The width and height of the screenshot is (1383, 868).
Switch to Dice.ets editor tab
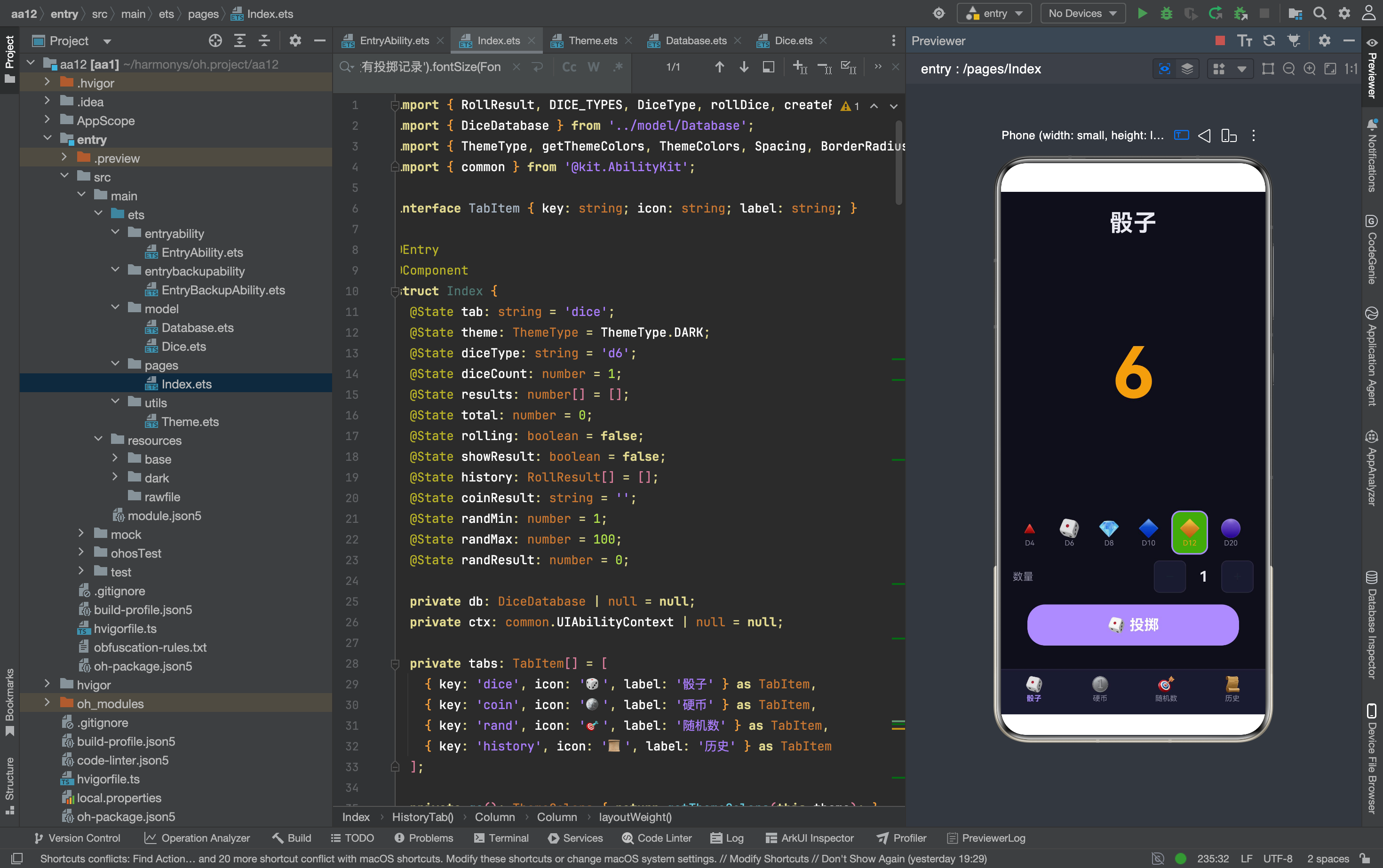(x=793, y=41)
